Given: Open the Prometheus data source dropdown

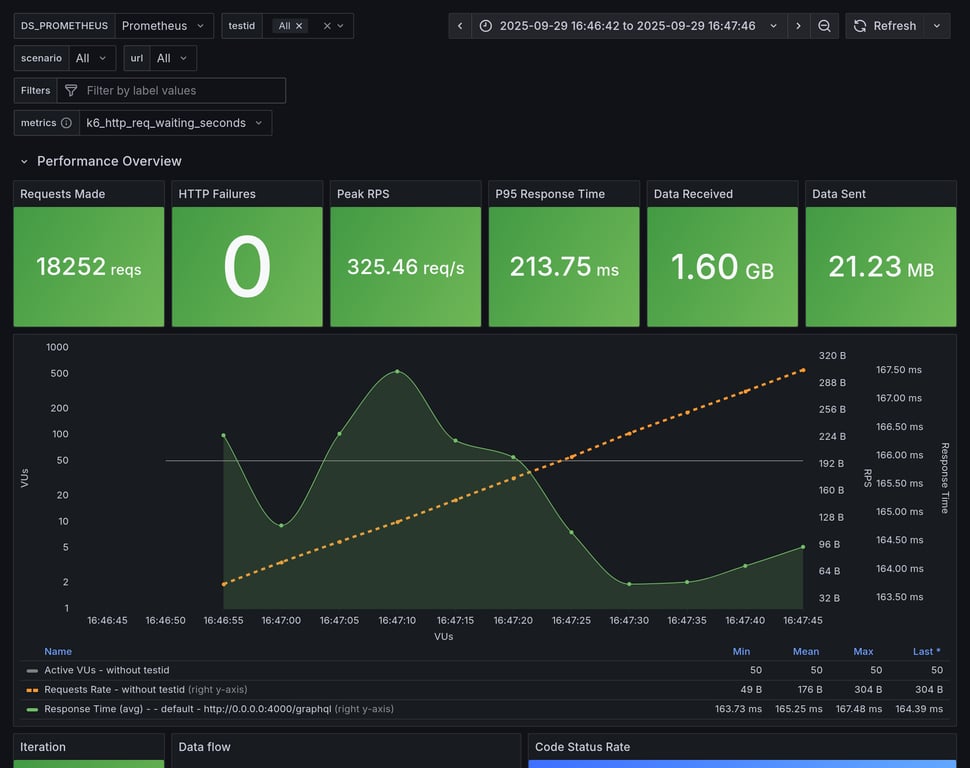Looking at the screenshot, I should (164, 26).
